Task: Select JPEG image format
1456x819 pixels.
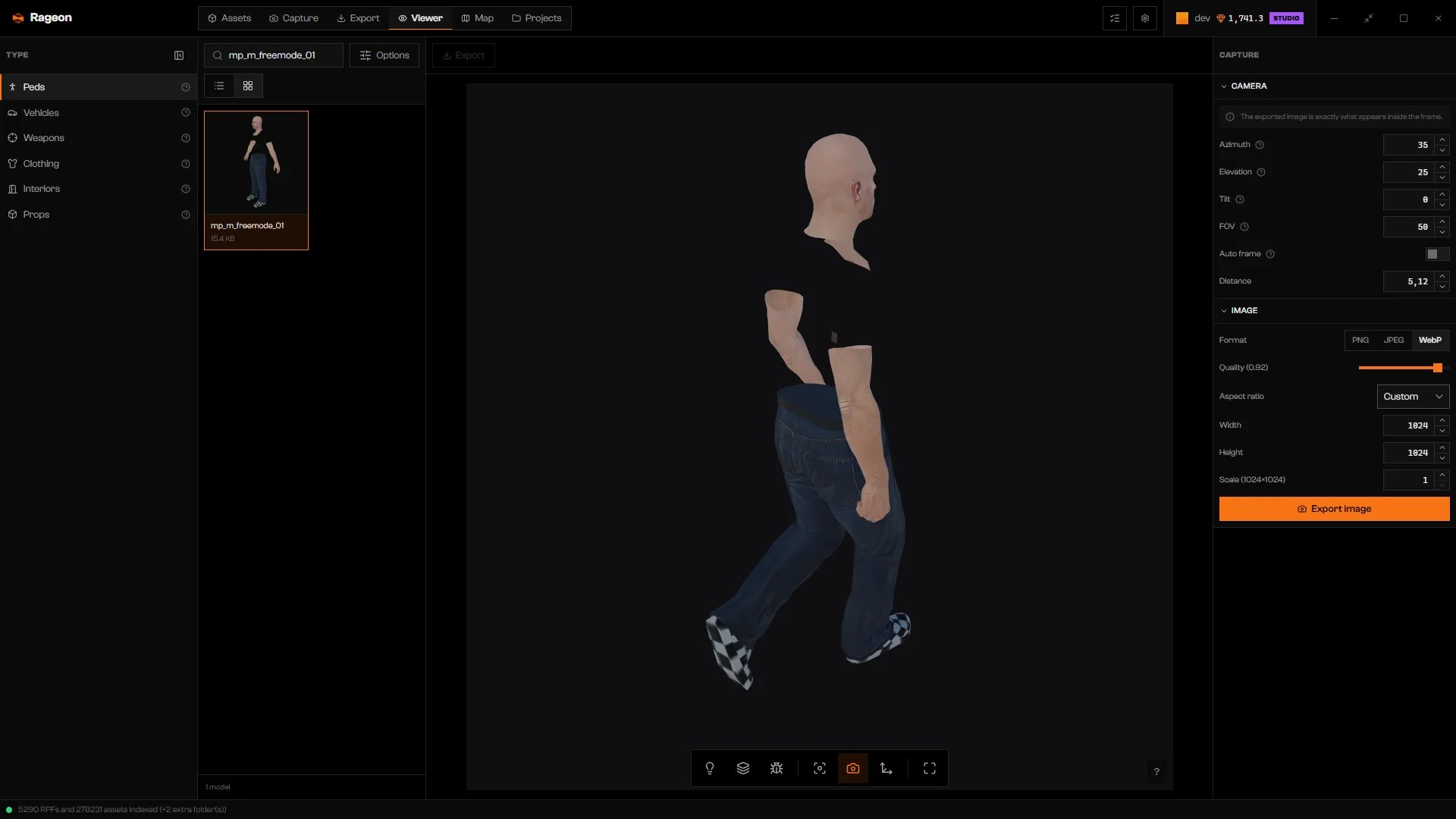Action: [1394, 340]
